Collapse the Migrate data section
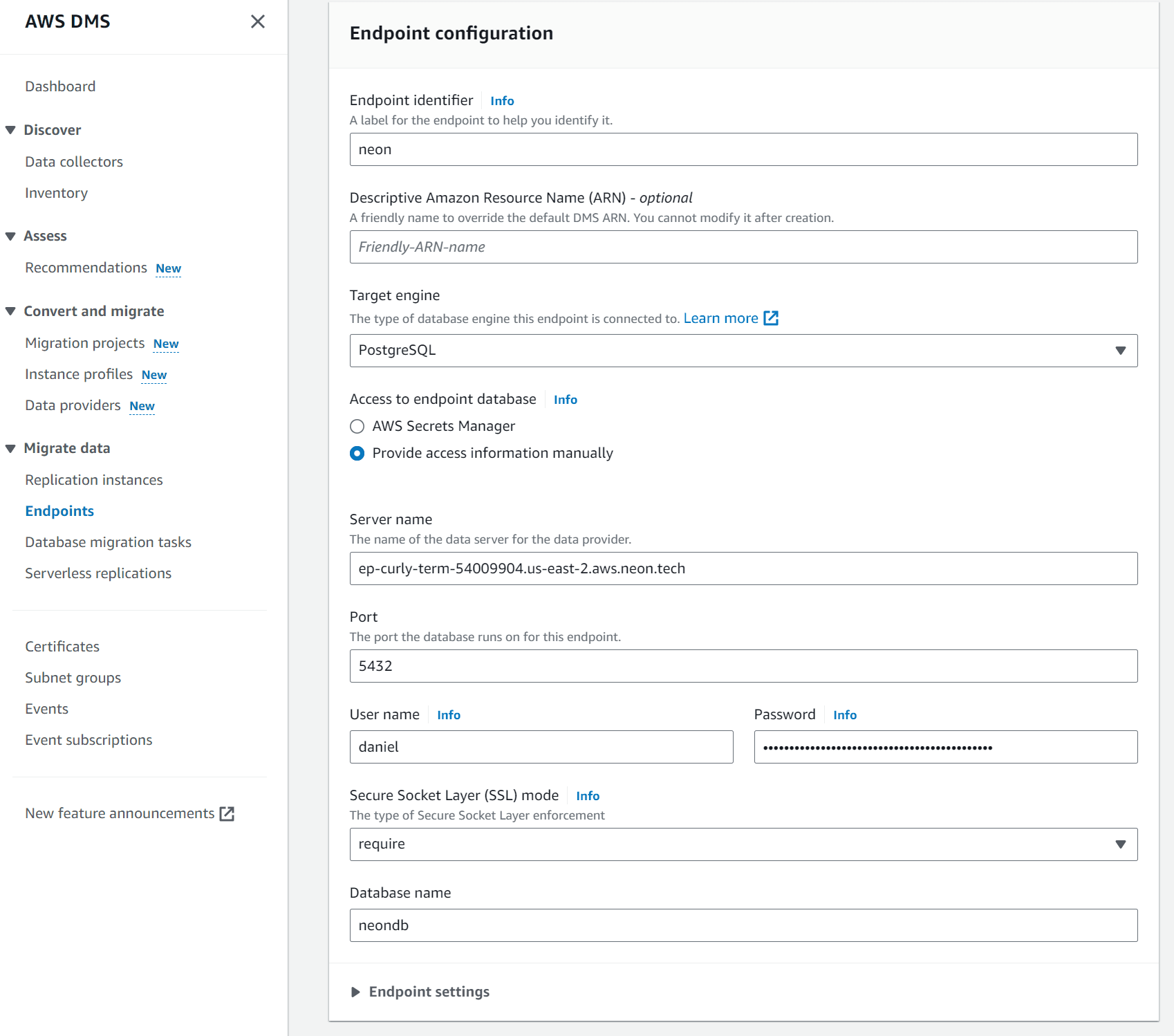Viewport: 1174px width, 1036px height. point(10,447)
